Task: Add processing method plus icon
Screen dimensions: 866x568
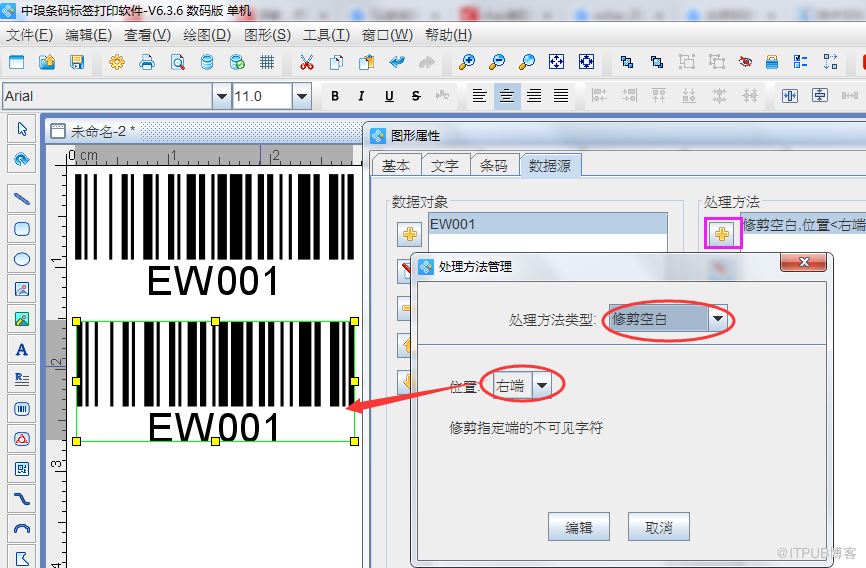Action: pyautogui.click(x=722, y=235)
